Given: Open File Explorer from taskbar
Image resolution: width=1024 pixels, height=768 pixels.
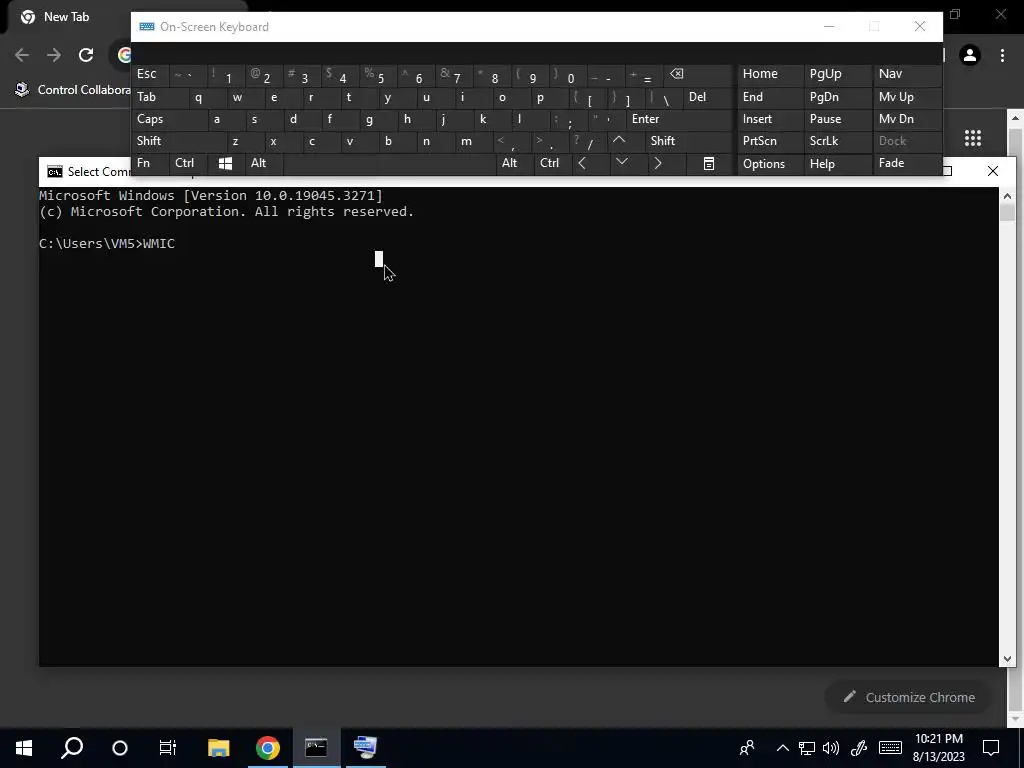Looking at the screenshot, I should pos(219,747).
